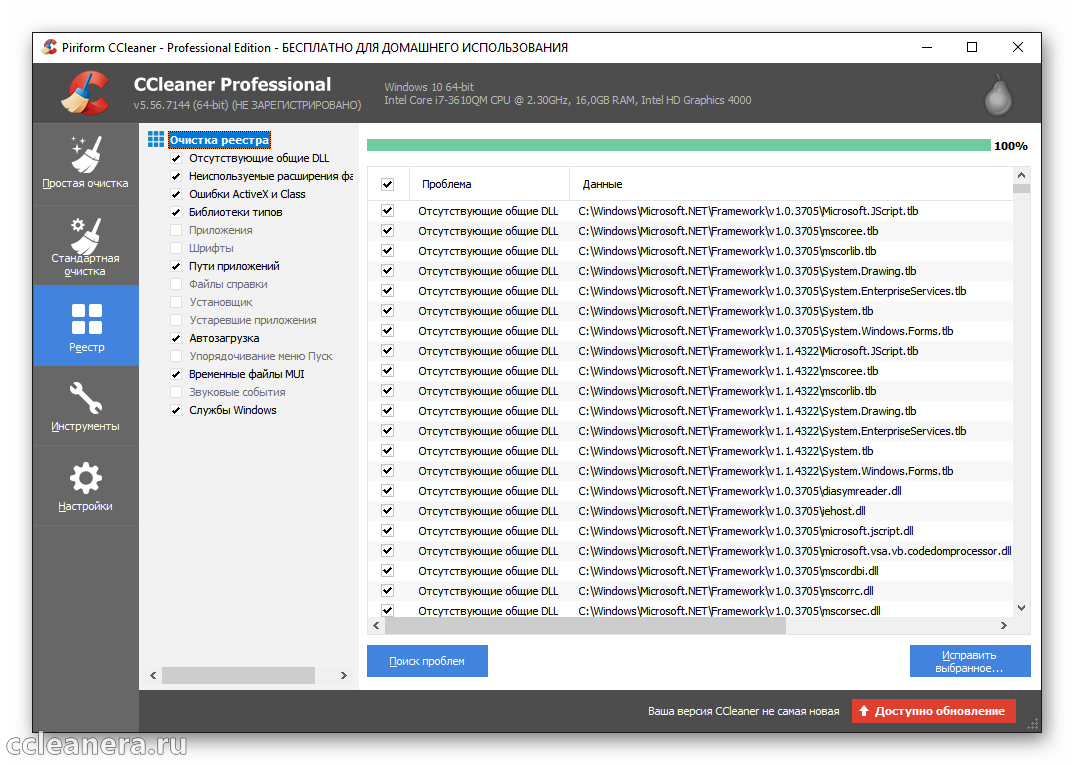1074x765 pixels.
Task: Select row with microsoft.jscript.dll path
Action: [x=690, y=531]
